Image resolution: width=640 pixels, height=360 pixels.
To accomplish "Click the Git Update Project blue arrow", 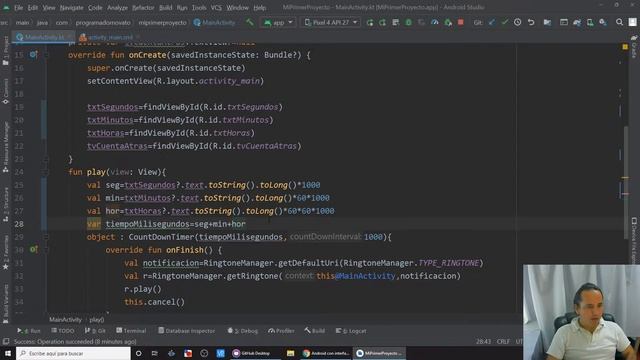I will tap(492, 22).
